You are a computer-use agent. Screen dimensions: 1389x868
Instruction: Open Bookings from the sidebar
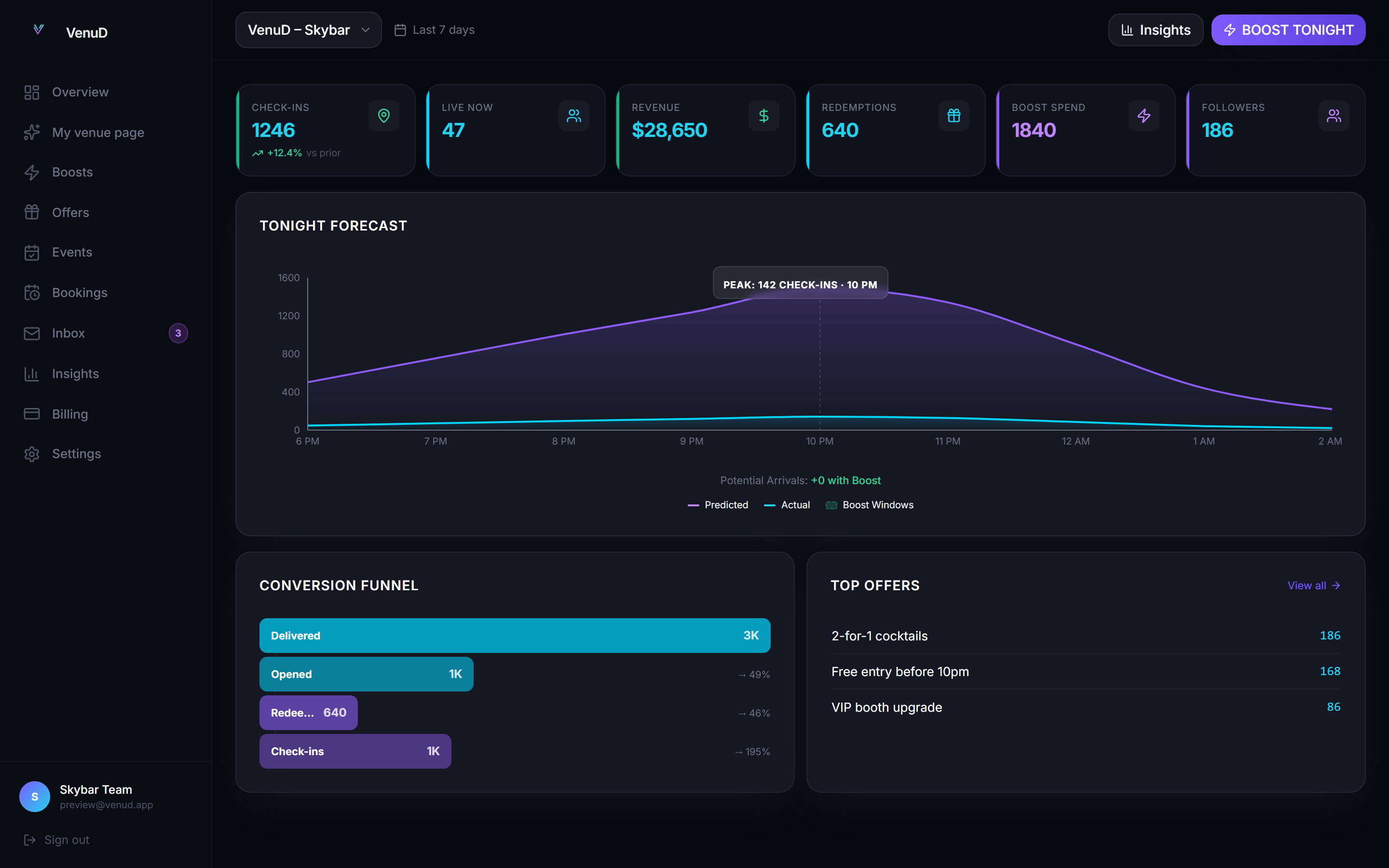[106, 293]
